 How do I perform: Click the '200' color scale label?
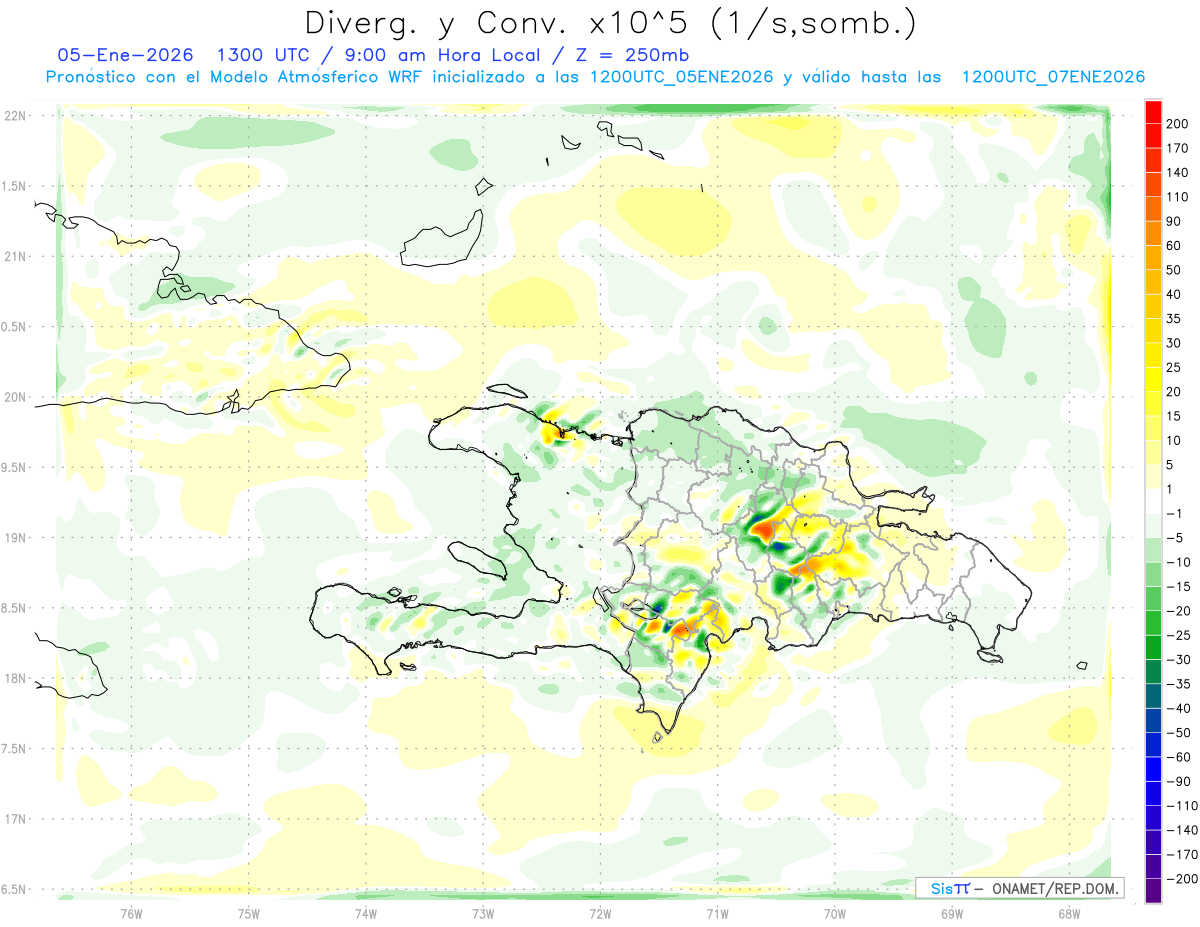[x=1179, y=124]
